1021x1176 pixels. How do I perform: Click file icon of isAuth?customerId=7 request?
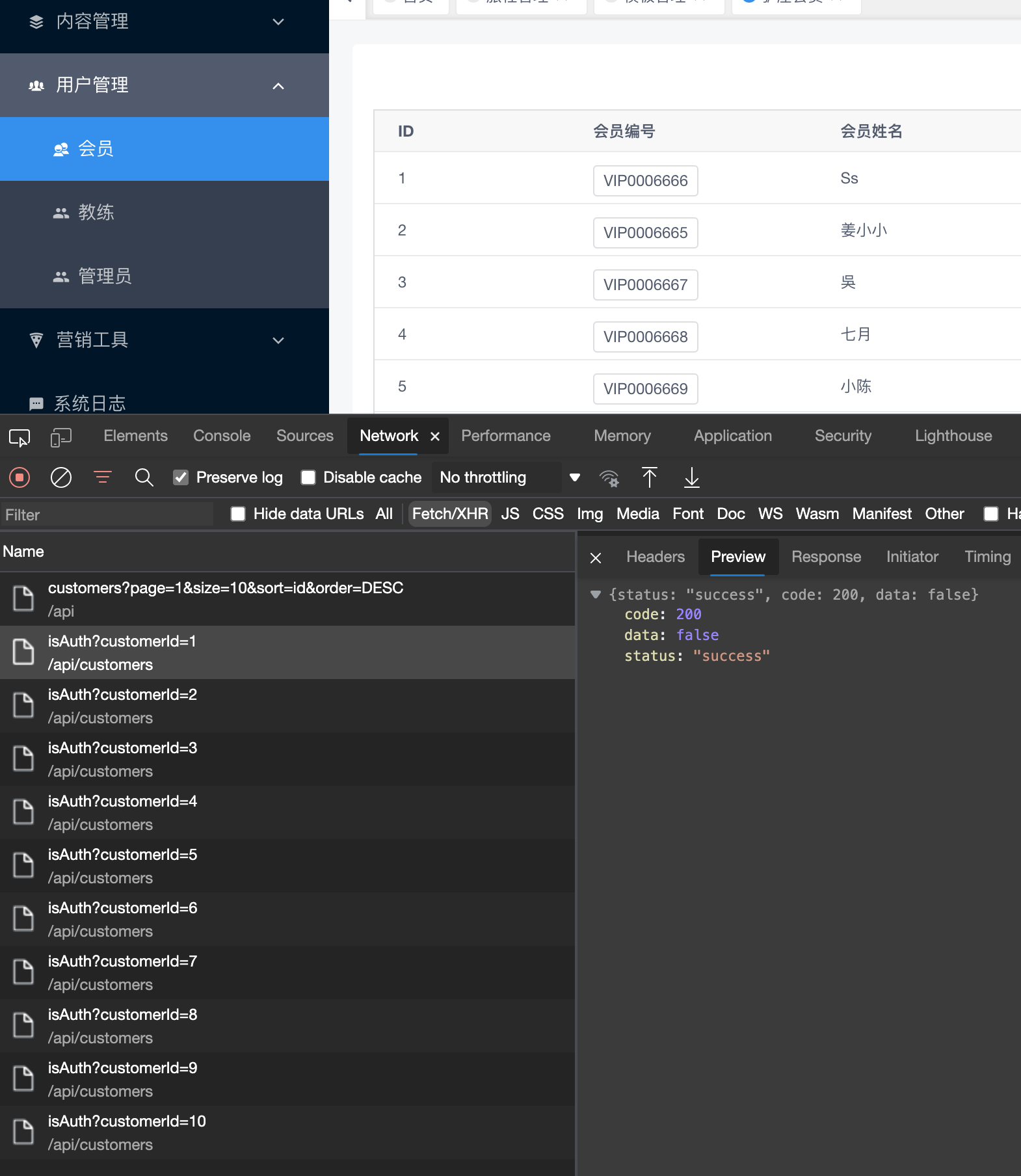23,972
